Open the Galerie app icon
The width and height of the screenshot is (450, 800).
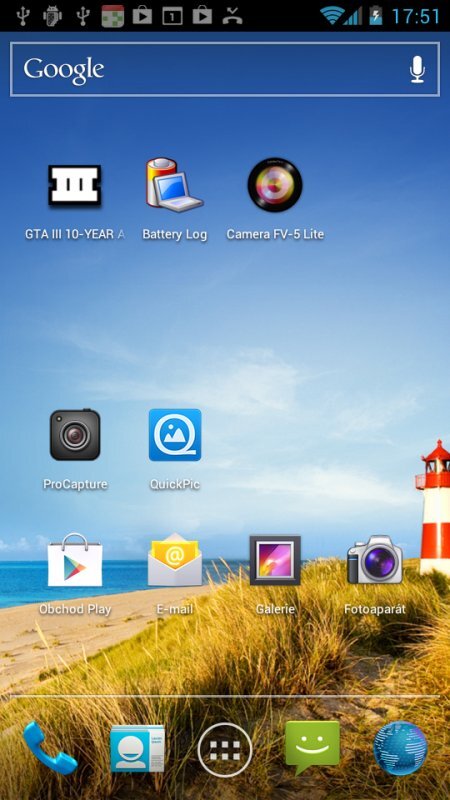click(275, 560)
